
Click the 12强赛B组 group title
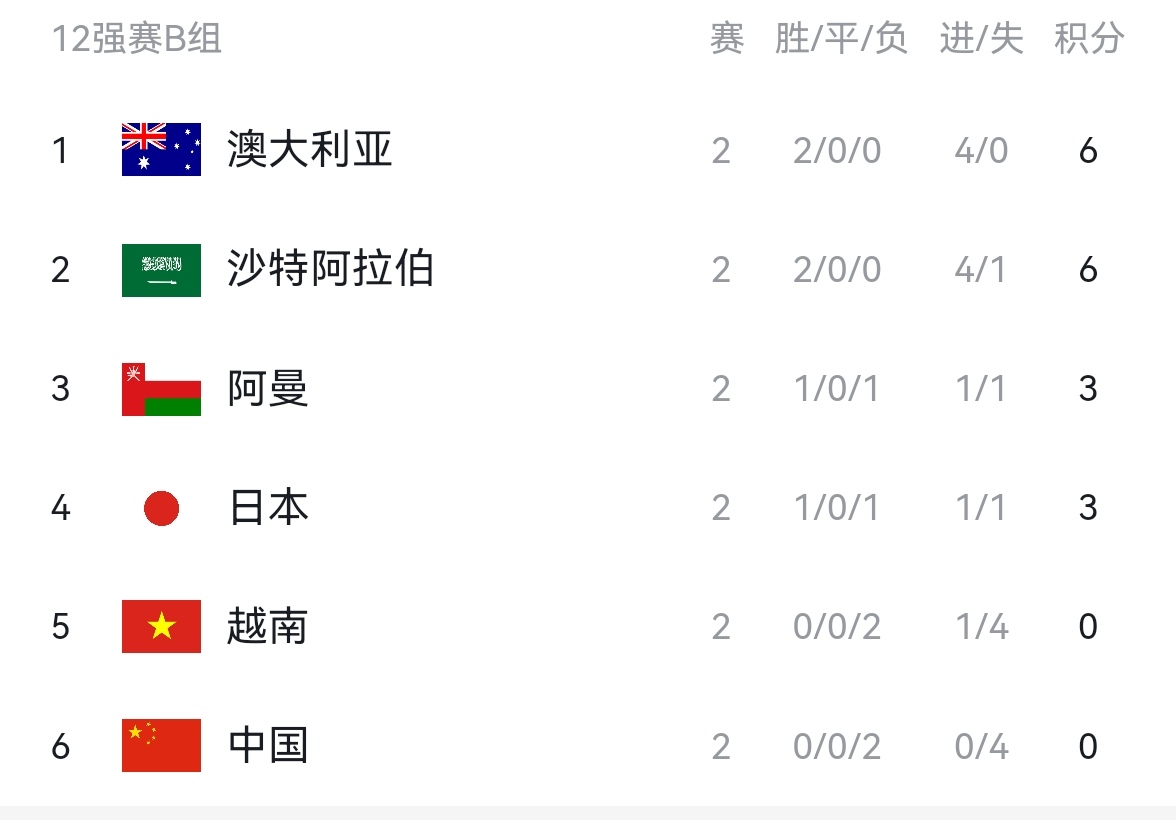(136, 39)
